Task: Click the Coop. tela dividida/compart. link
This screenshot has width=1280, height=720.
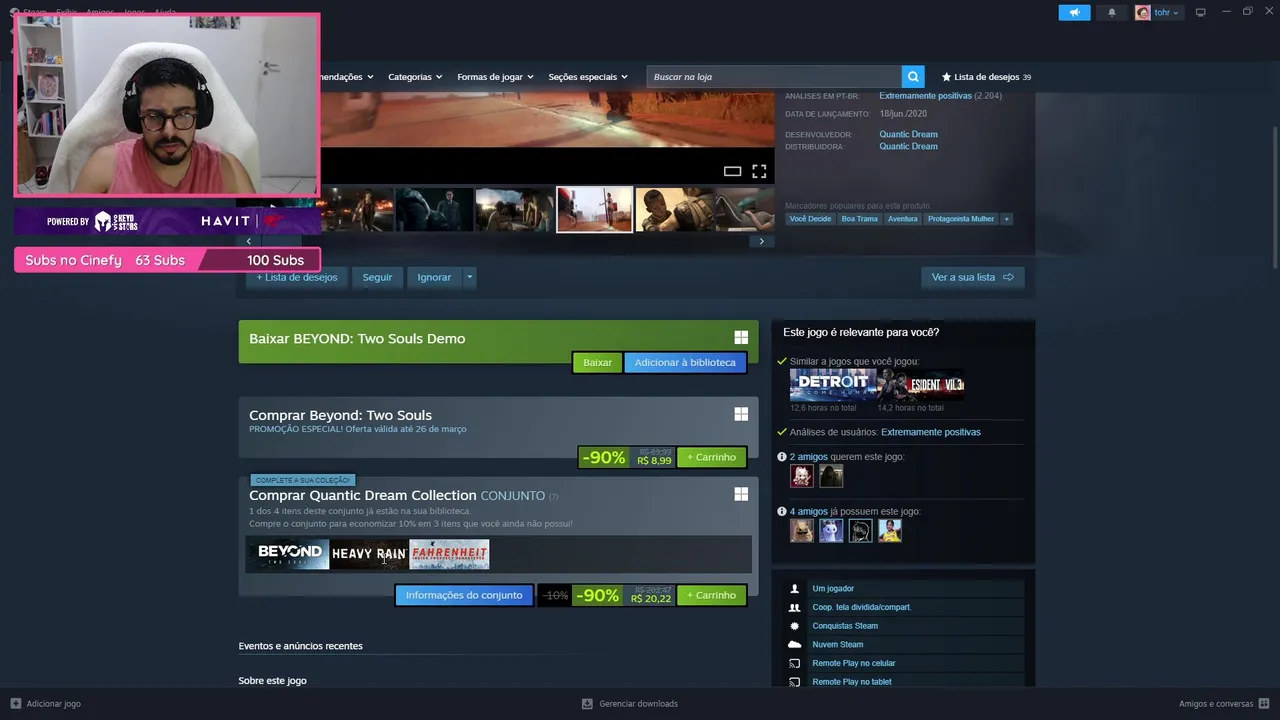Action: pyautogui.click(x=861, y=607)
